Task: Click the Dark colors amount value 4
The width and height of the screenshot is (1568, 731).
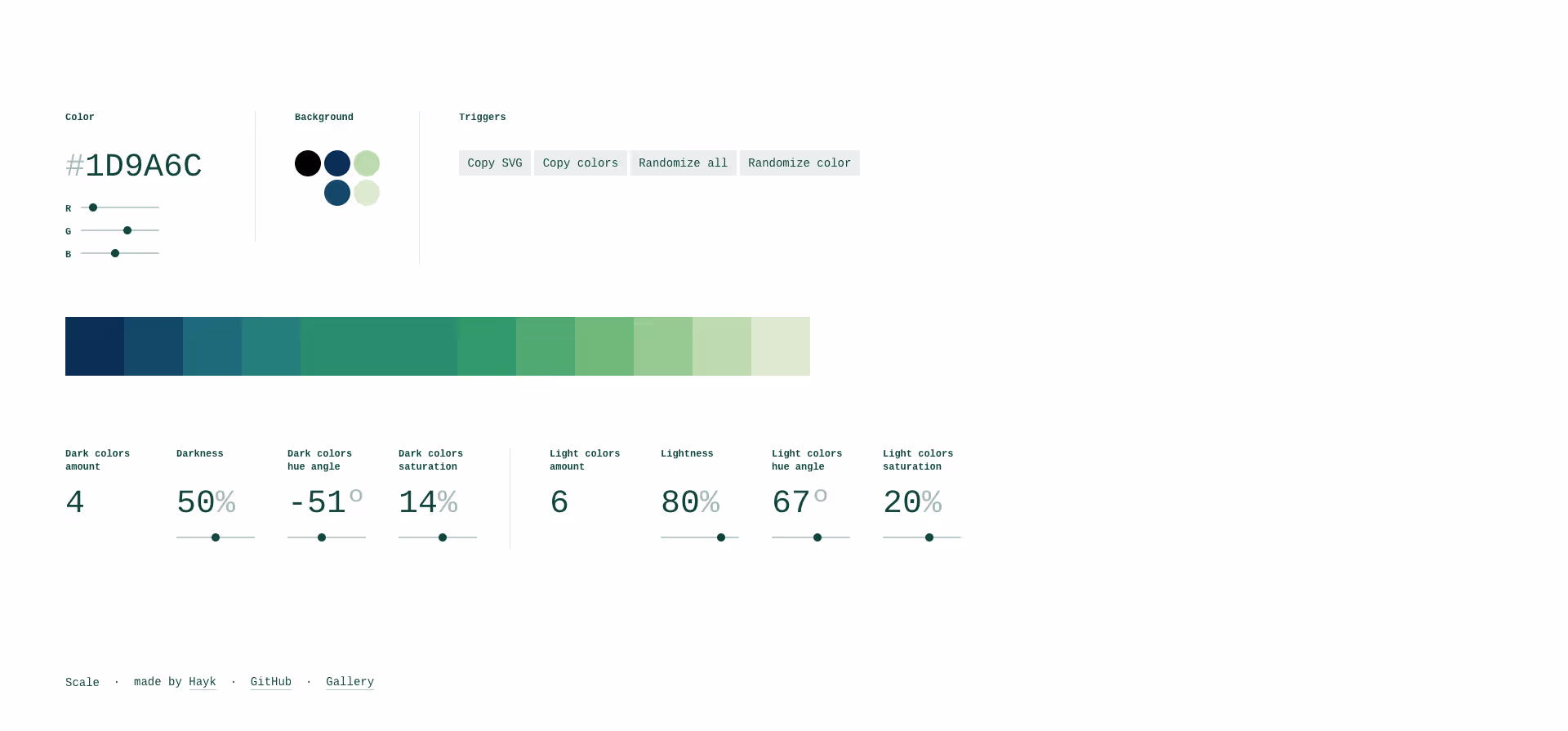Action: click(75, 502)
